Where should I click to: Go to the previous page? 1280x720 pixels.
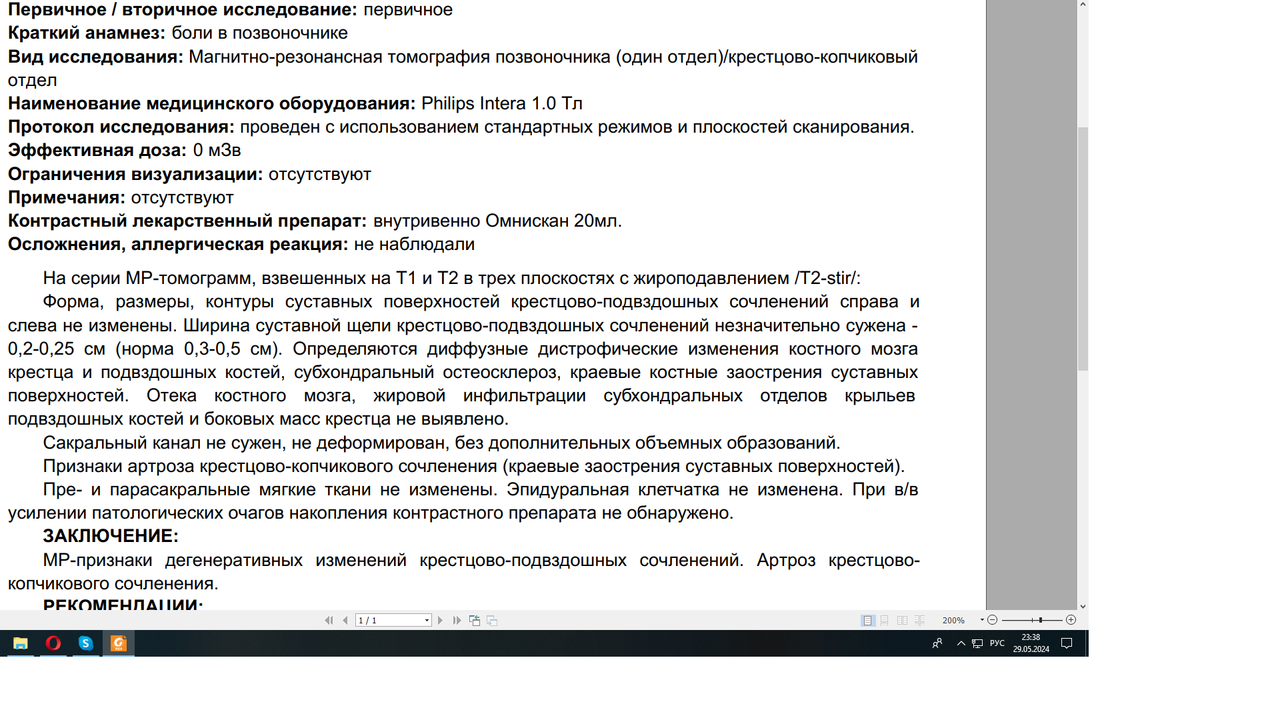345,620
